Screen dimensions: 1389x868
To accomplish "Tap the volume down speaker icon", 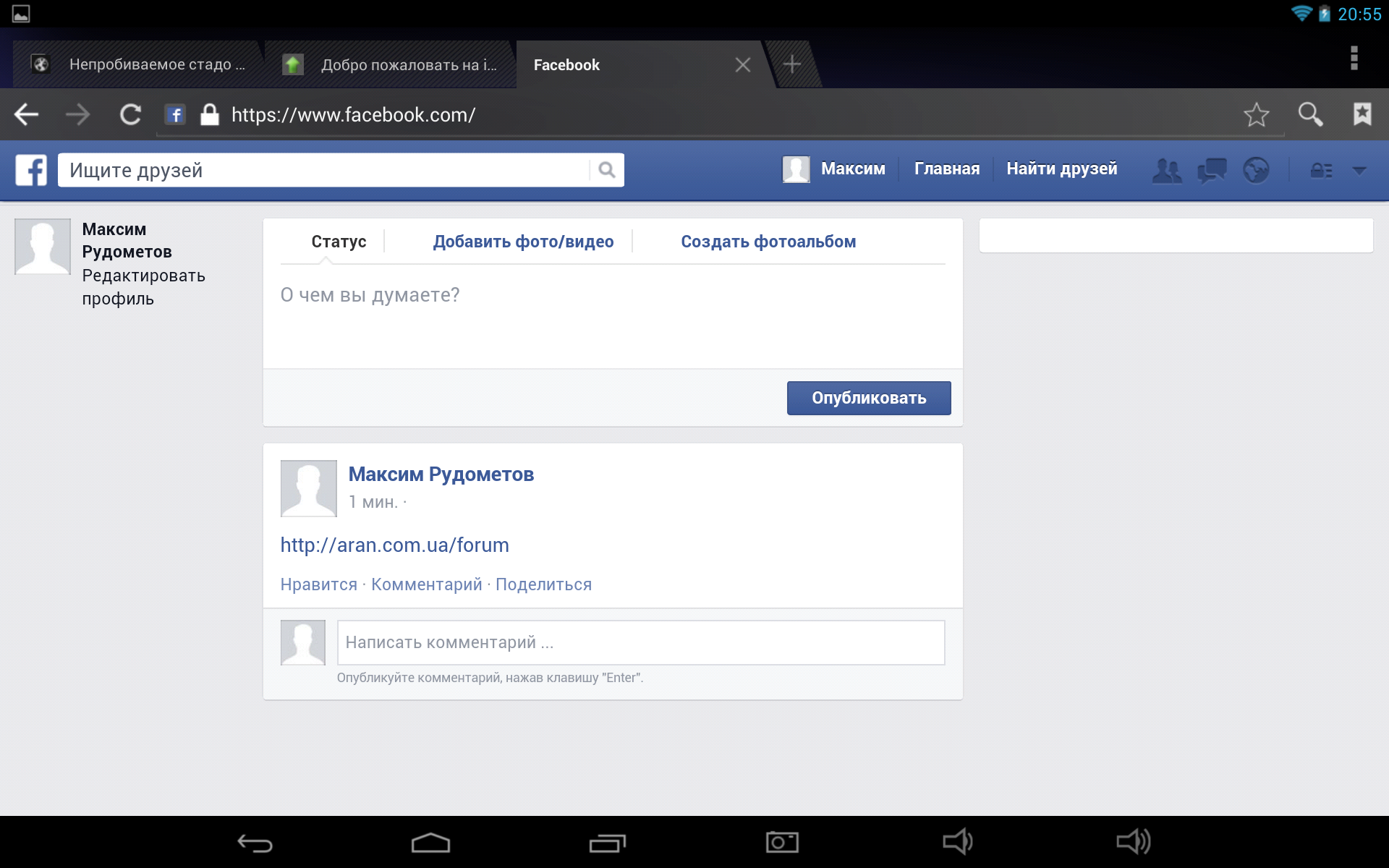I will tap(958, 842).
